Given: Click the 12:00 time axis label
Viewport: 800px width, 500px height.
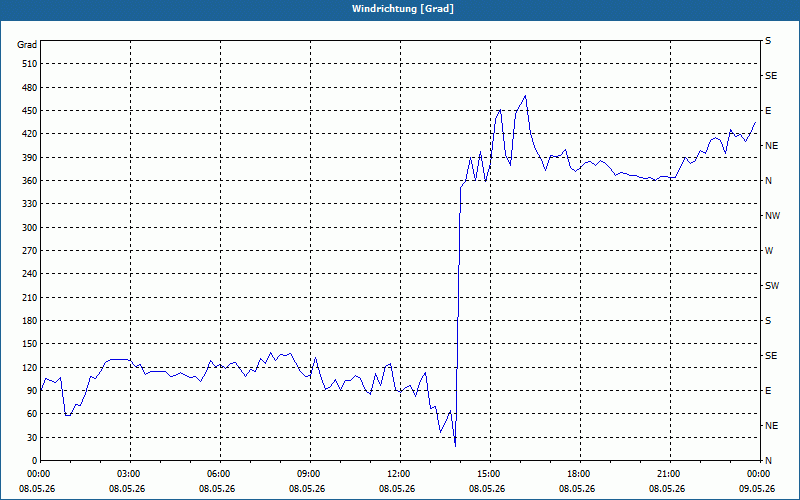Looking at the screenshot, I should tap(400, 474).
